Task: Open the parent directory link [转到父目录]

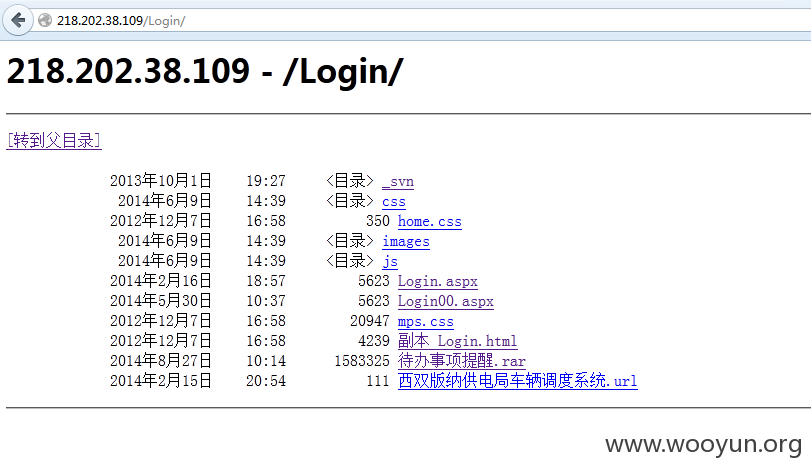Action: (54, 140)
